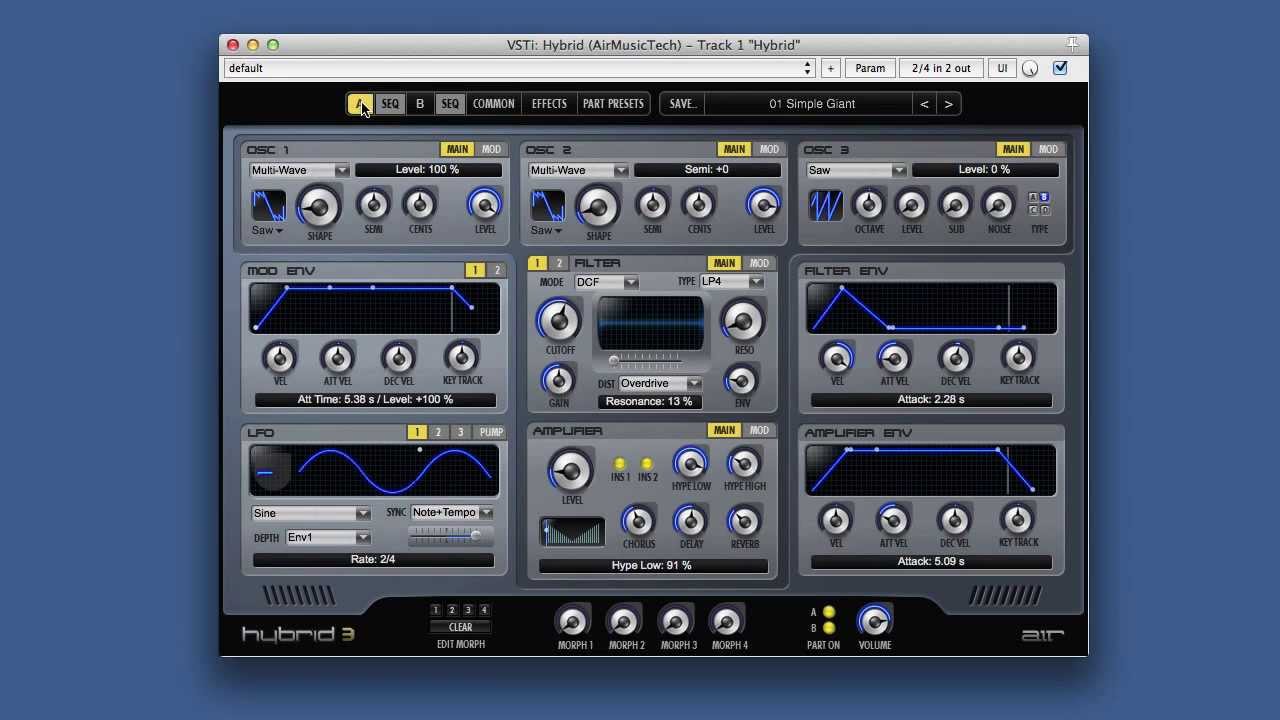Click the '01 Simple Giant' preset name
The image size is (1280, 720).
click(812, 104)
